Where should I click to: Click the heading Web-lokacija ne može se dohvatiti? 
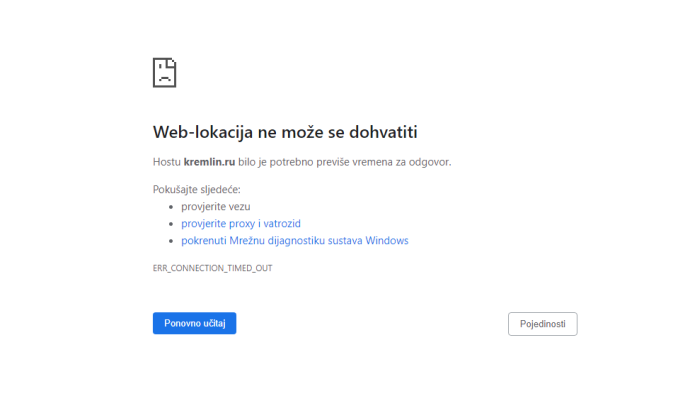coord(285,132)
